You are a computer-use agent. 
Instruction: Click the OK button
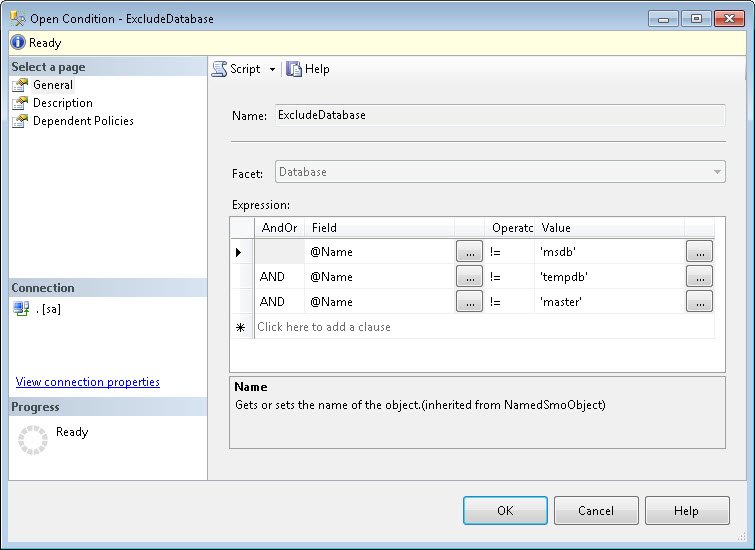(x=505, y=511)
